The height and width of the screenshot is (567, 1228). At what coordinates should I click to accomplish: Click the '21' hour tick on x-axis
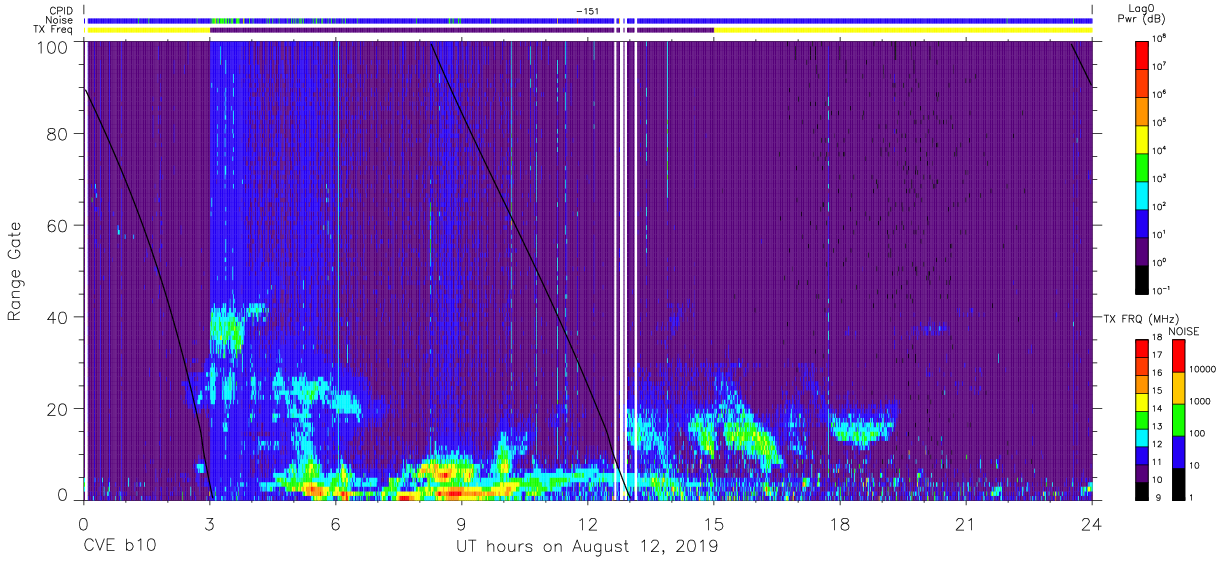(x=966, y=524)
